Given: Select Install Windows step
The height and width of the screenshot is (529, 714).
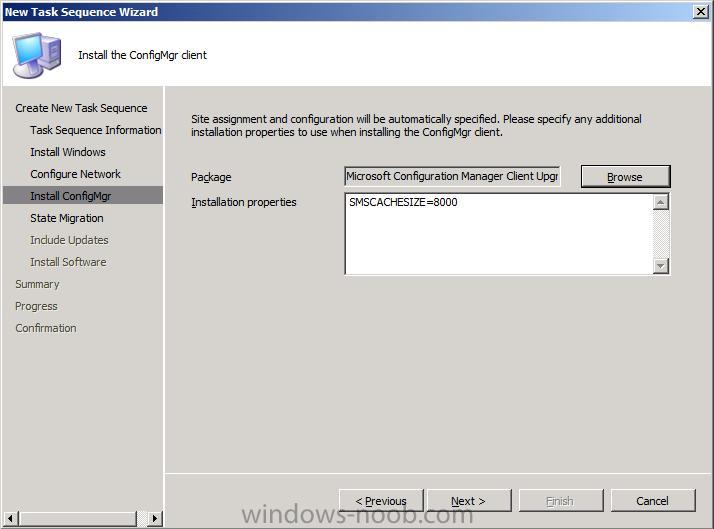Looking at the screenshot, I should pyautogui.click(x=68, y=152).
